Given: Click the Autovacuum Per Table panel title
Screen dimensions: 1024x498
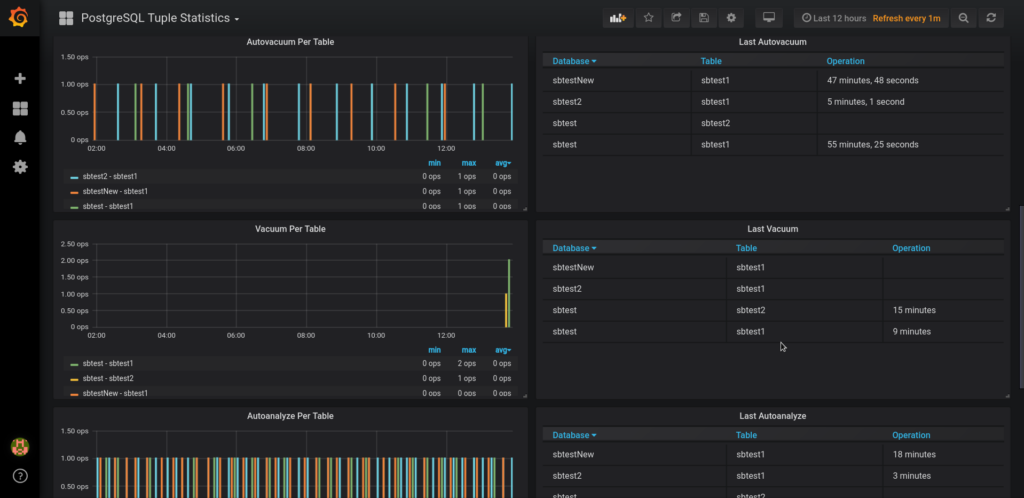Looking at the screenshot, I should coord(290,42).
